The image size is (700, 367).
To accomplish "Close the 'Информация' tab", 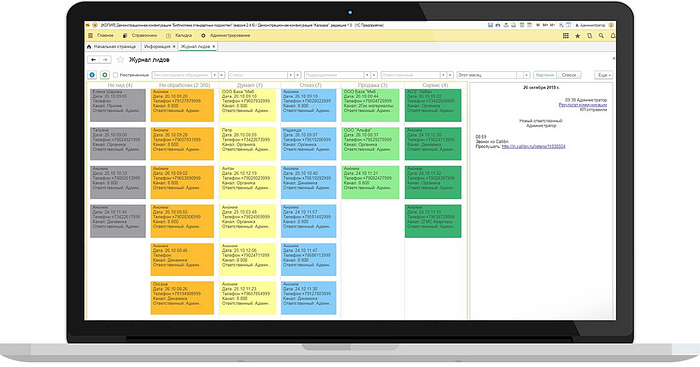I will (x=174, y=46).
